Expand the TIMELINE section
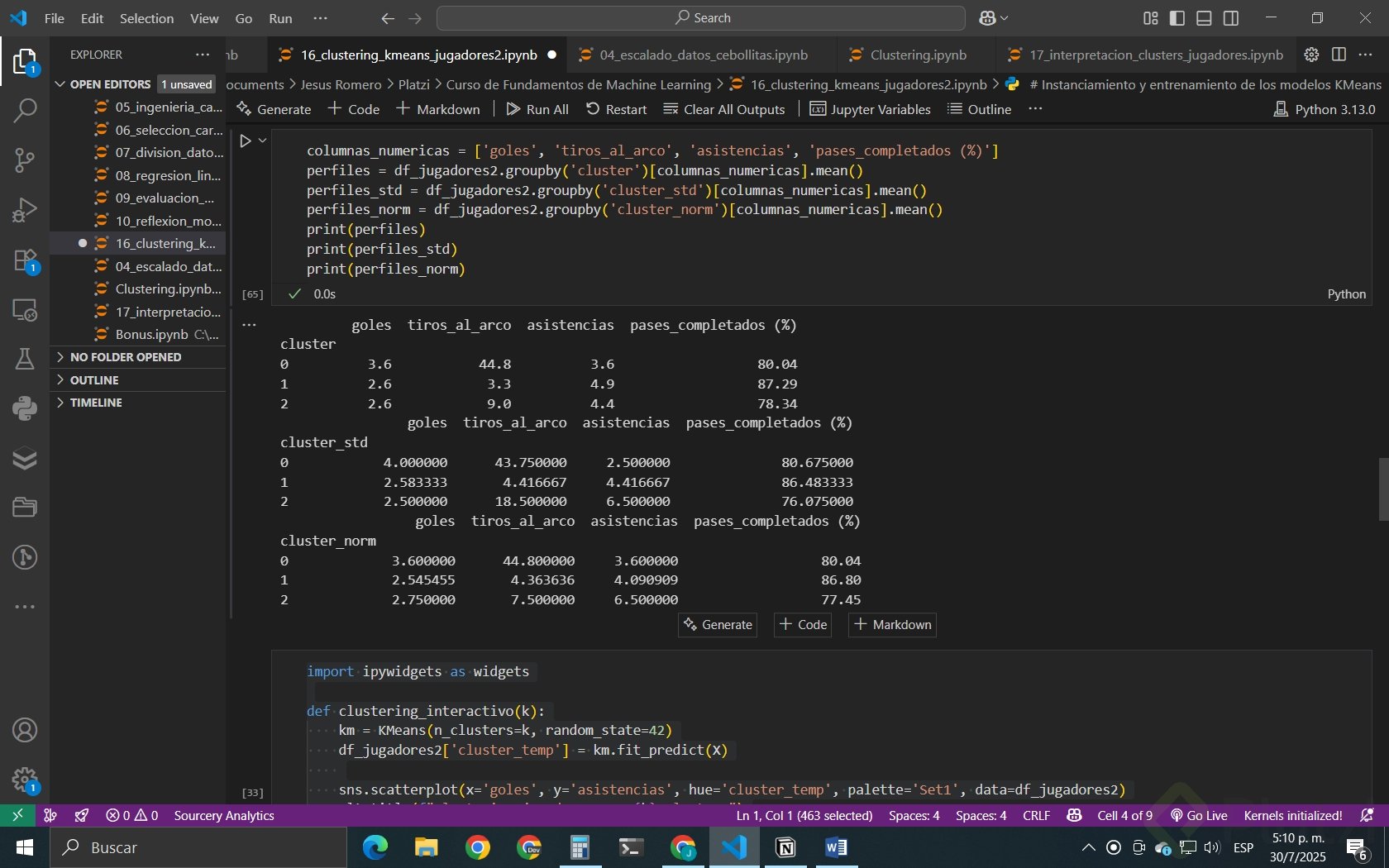The image size is (1389, 868). tap(96, 403)
